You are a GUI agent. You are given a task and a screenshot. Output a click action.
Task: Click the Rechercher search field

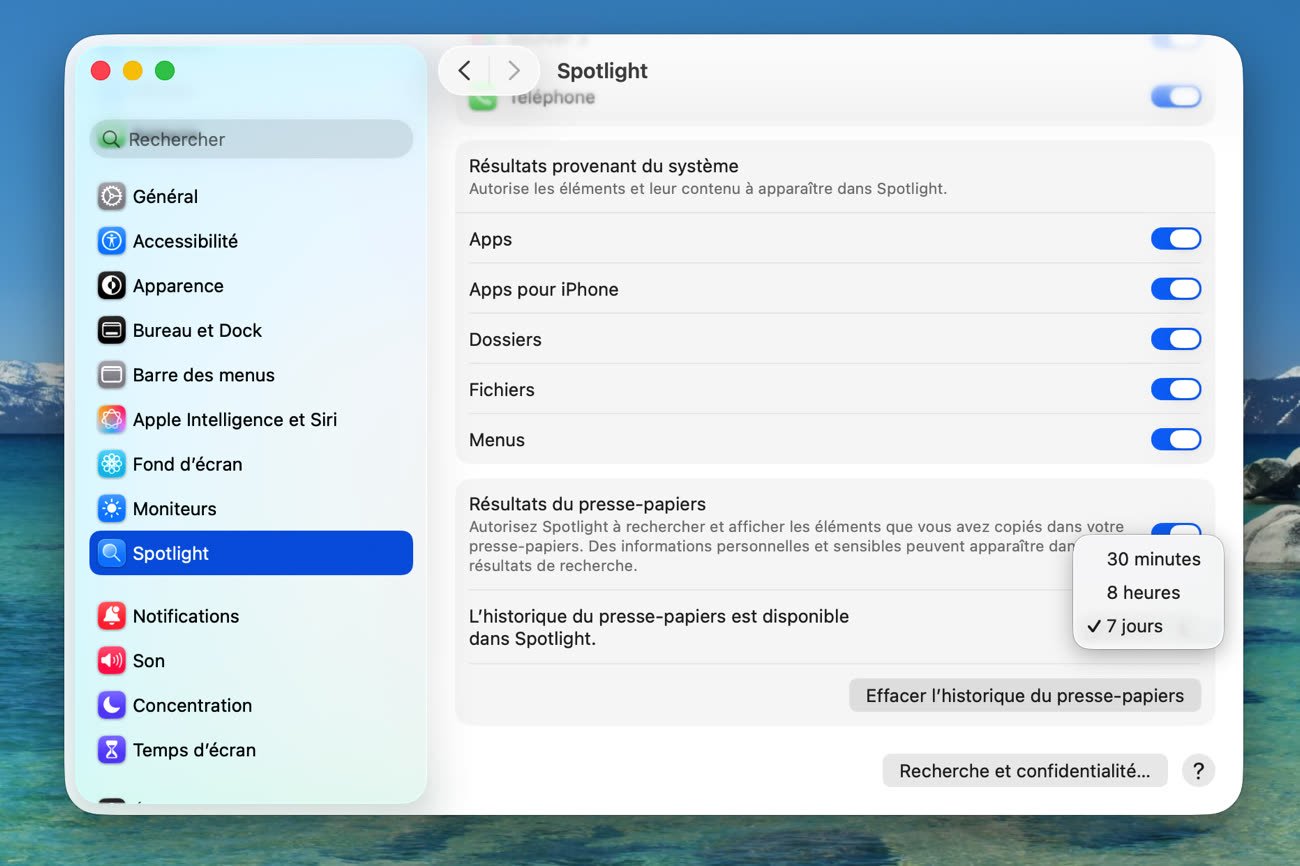click(x=251, y=140)
